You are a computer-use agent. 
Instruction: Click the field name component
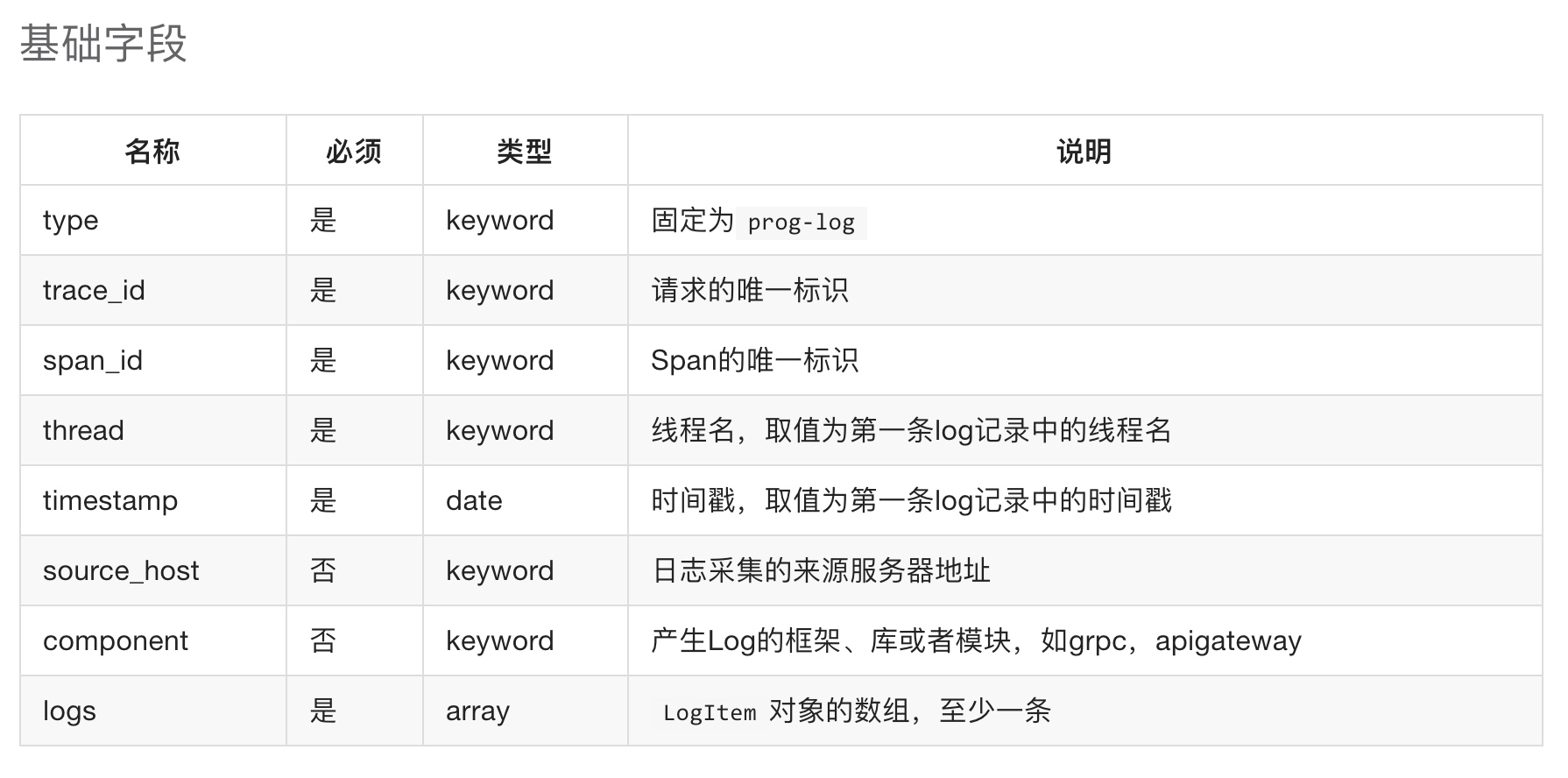click(116, 640)
